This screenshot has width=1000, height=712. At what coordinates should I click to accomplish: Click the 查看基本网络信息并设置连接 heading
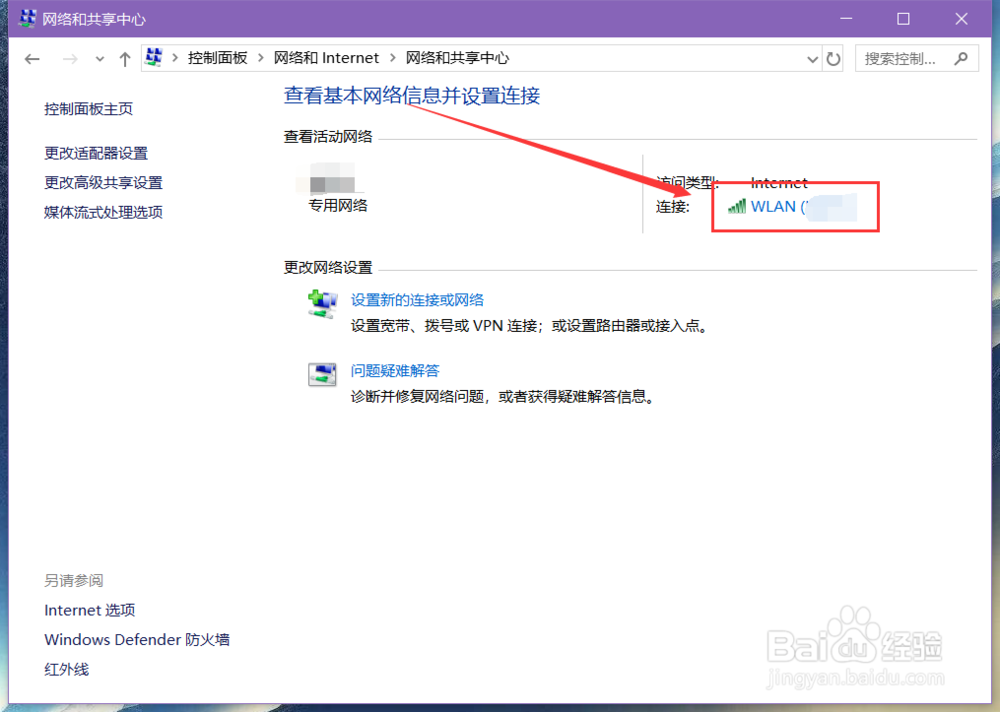pos(412,96)
